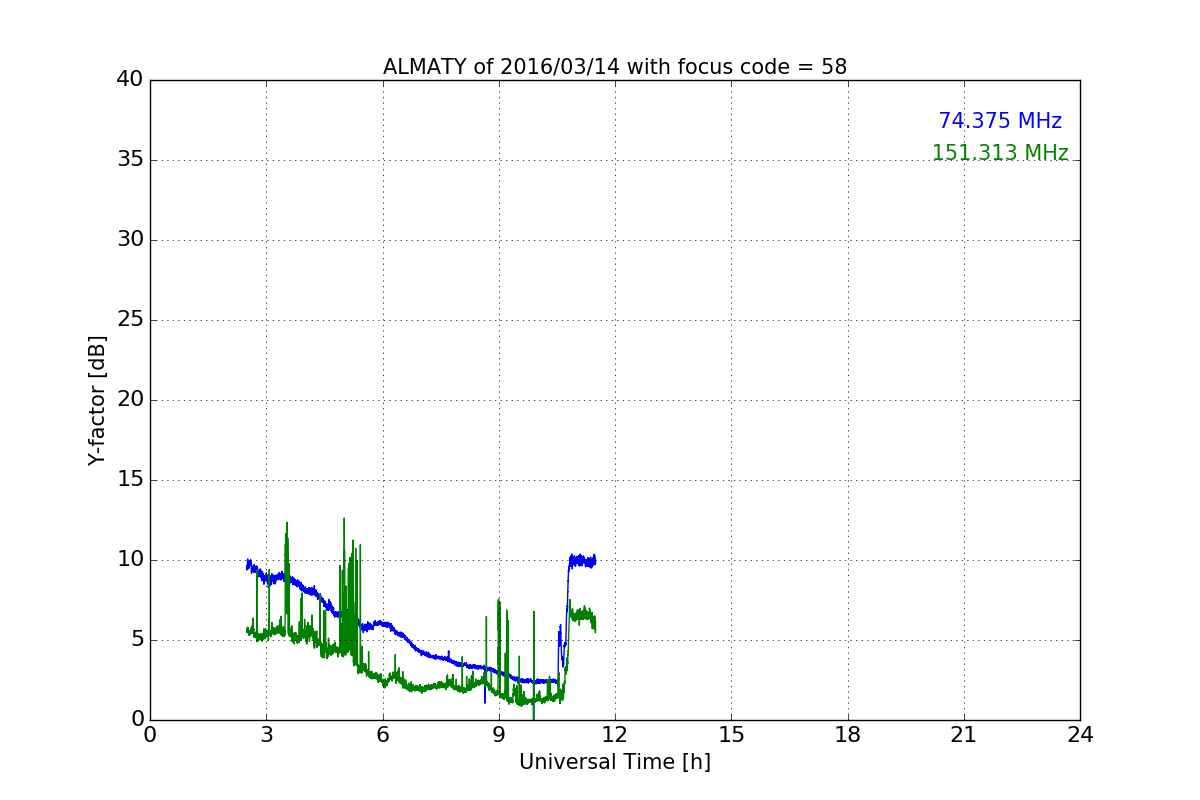The width and height of the screenshot is (1200, 800).
Task: Click the y-axis tick label '15'
Action: pyautogui.click(x=130, y=480)
